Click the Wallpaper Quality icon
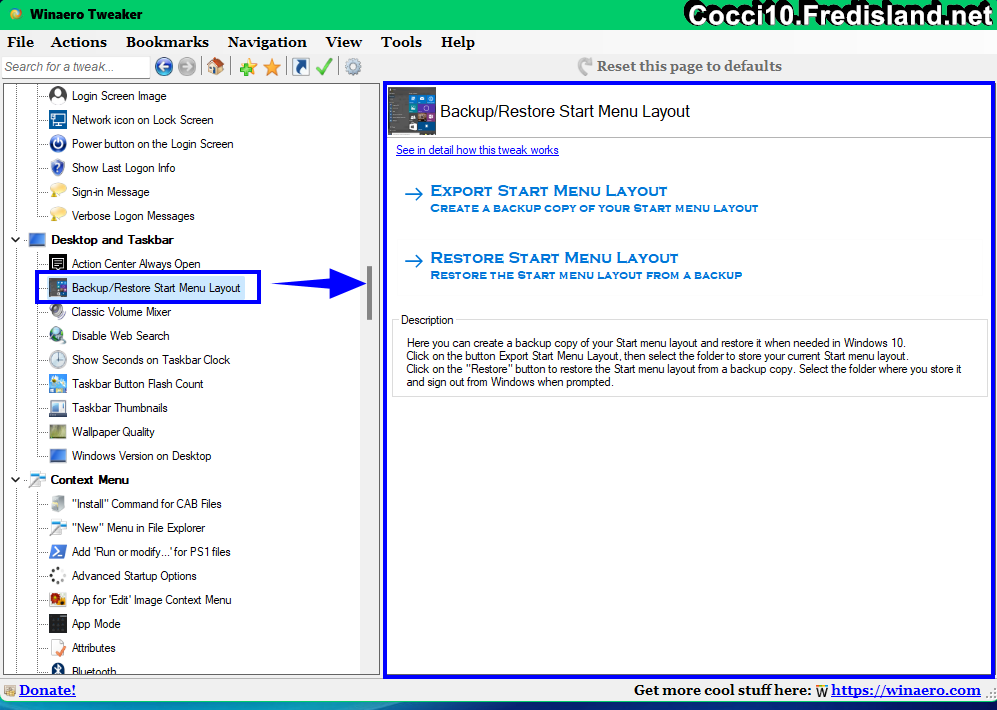The image size is (997, 710). [x=58, y=432]
